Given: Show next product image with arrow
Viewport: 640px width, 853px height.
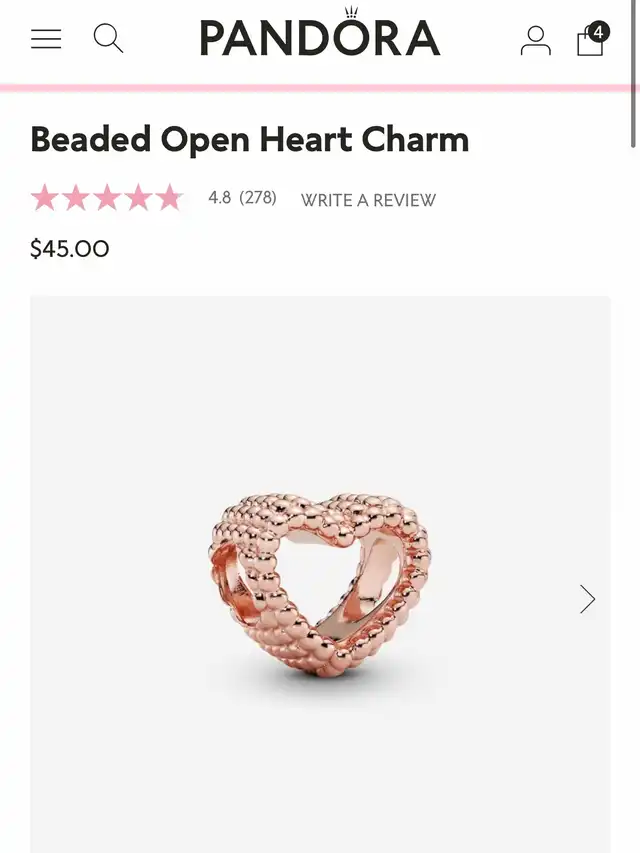Looking at the screenshot, I should click(587, 599).
